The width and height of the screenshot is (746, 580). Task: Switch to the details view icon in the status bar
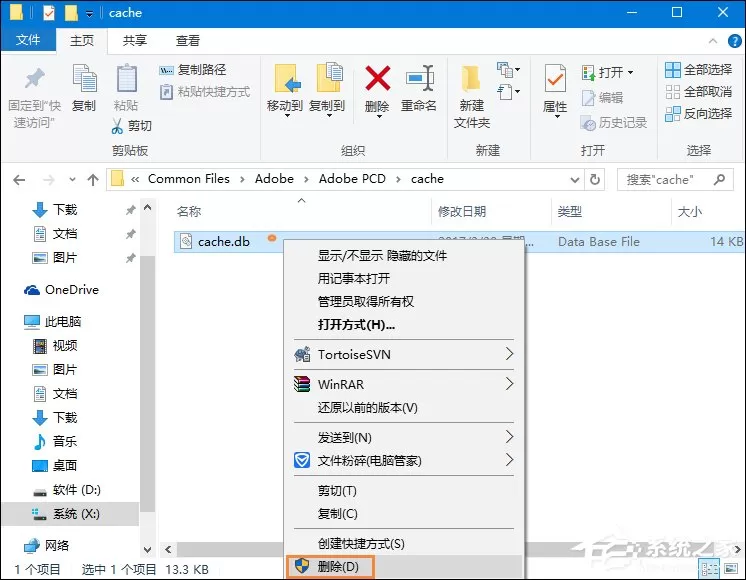coord(709,569)
